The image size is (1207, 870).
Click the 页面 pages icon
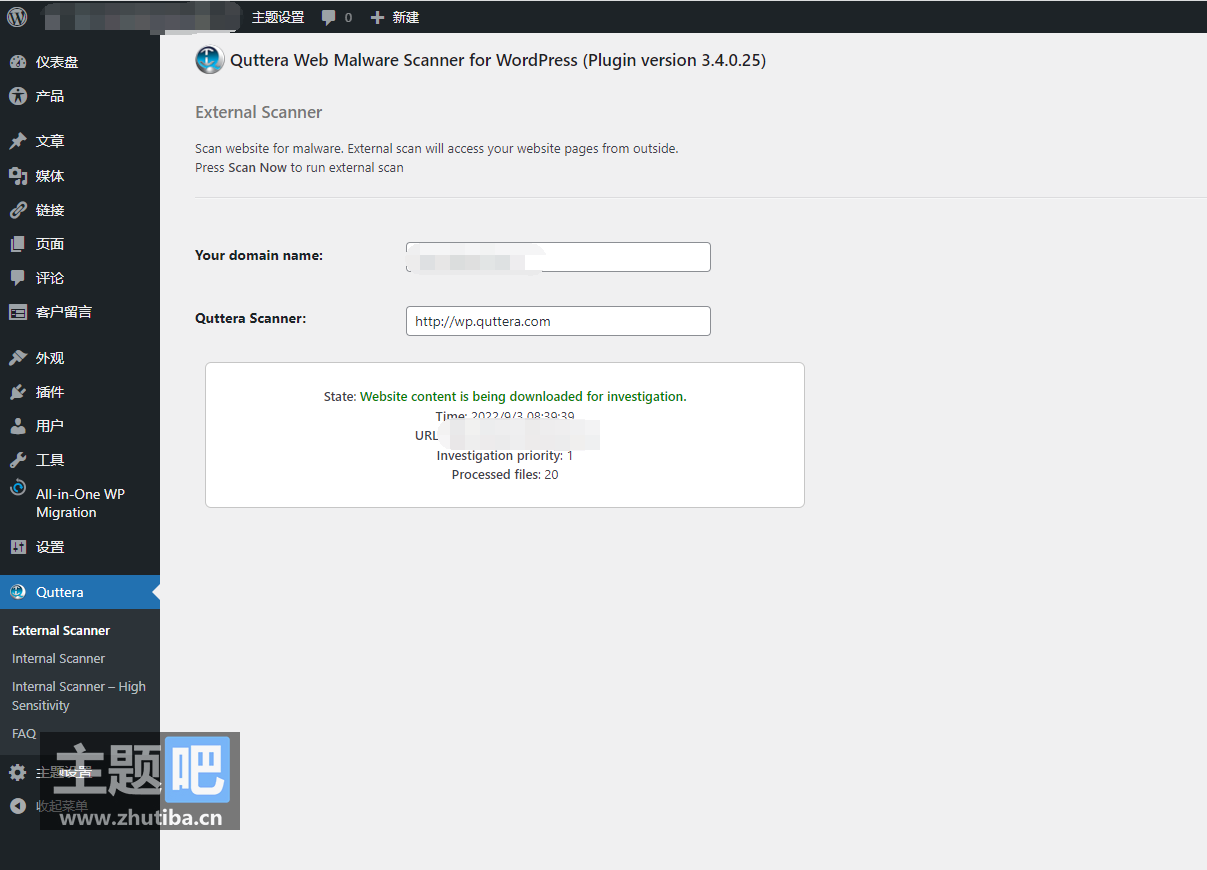coord(18,244)
